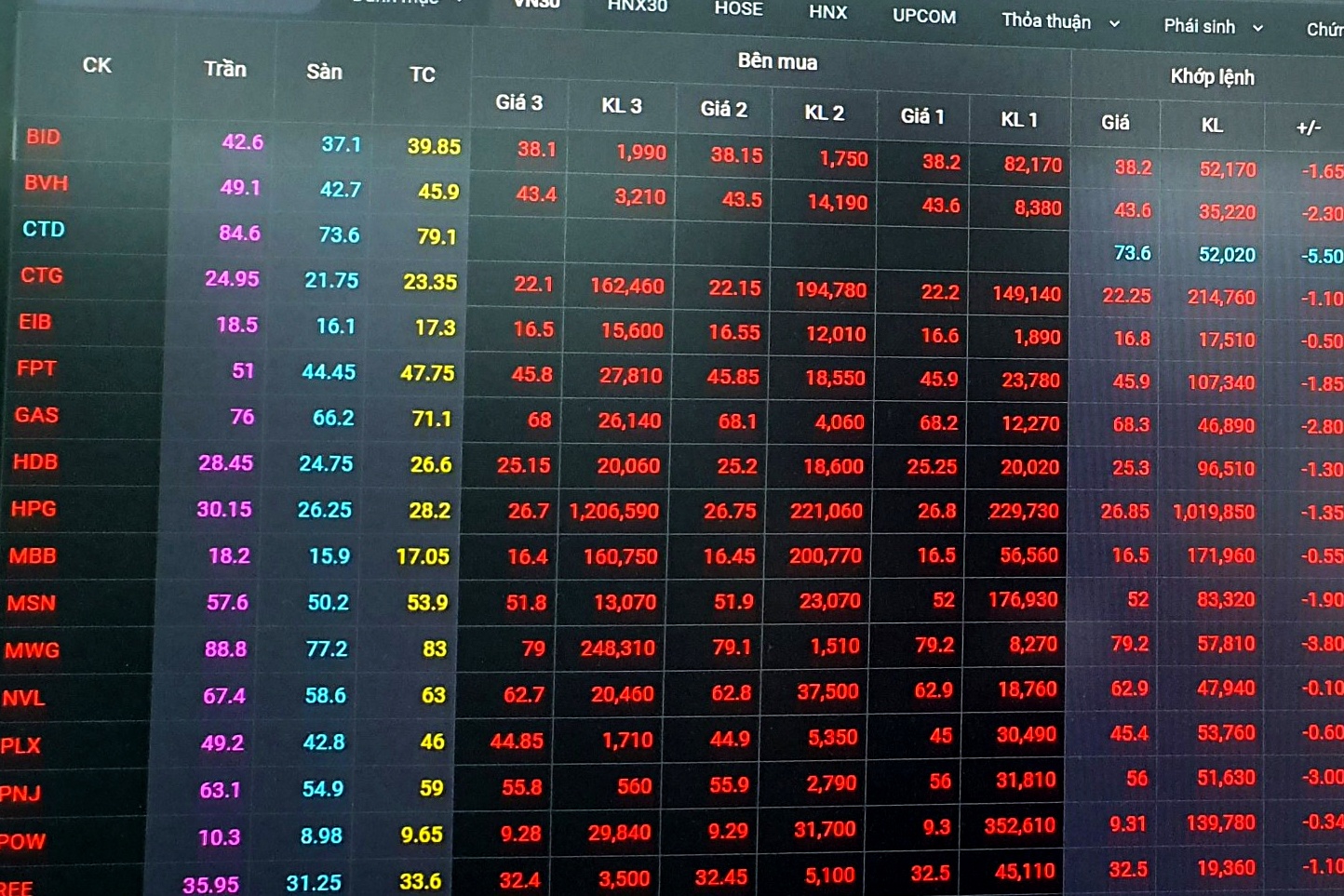Sort by the CK column header
Screen dimensions: 1344x896
(x=97, y=65)
